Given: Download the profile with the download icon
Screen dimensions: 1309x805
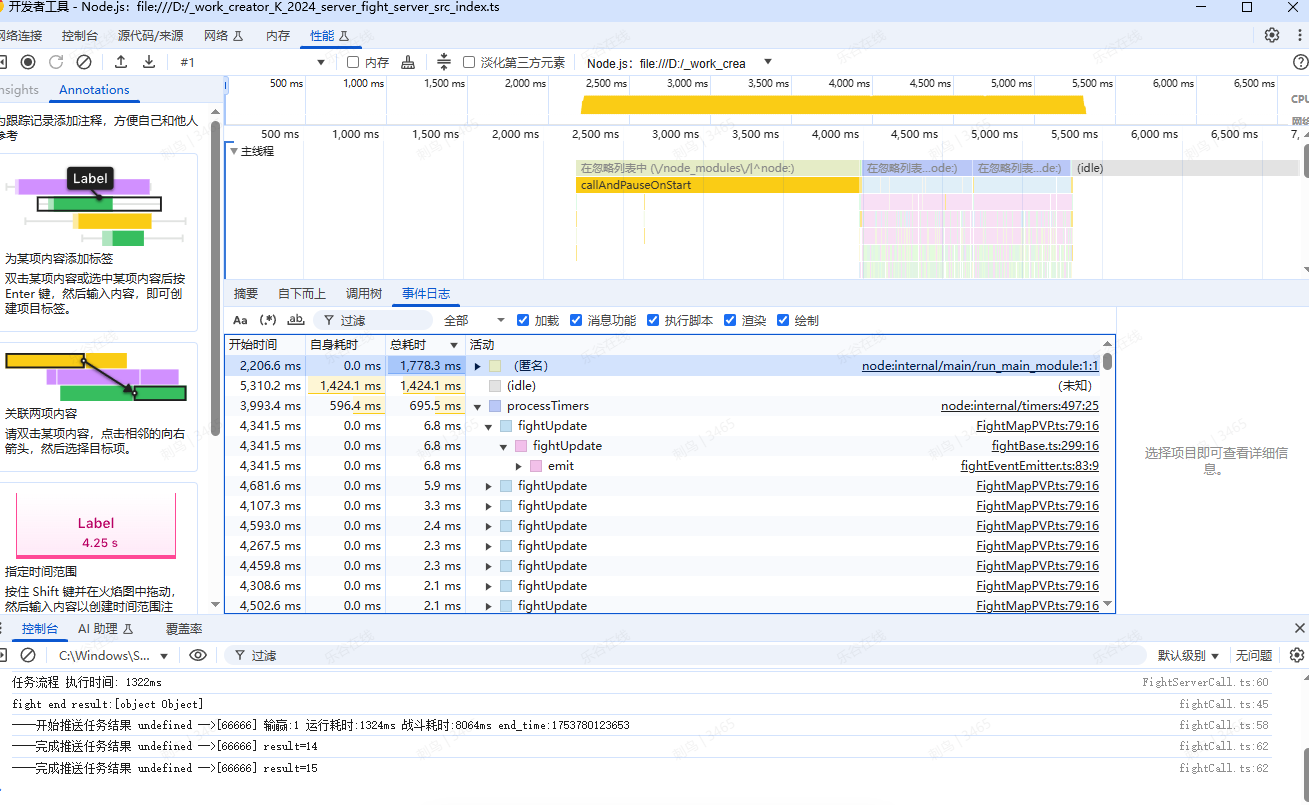Looking at the screenshot, I should click(x=149, y=62).
